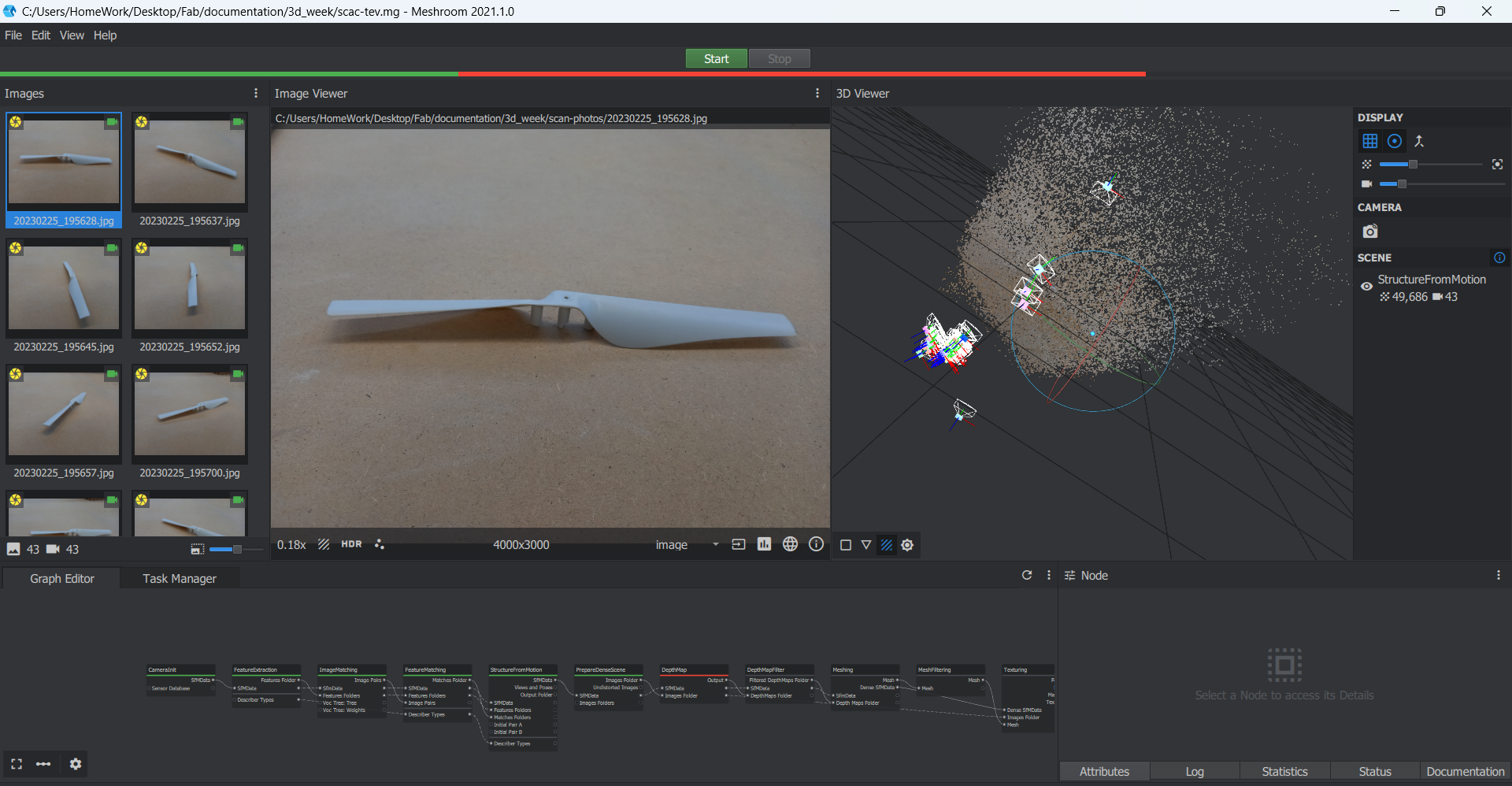Screen dimensions: 1512x786
Task: Click the globe icon in Image Viewer toolbar
Action: [x=790, y=544]
